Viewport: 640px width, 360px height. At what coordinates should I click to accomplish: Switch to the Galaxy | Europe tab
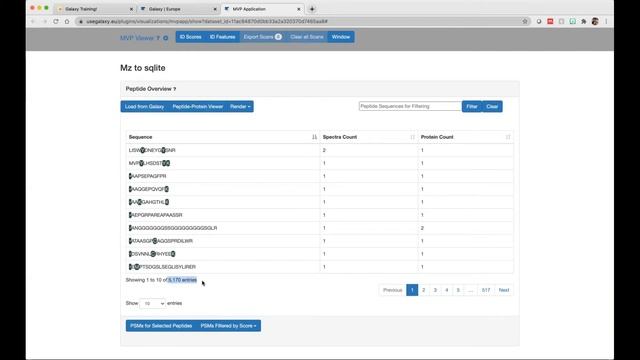pos(178,9)
